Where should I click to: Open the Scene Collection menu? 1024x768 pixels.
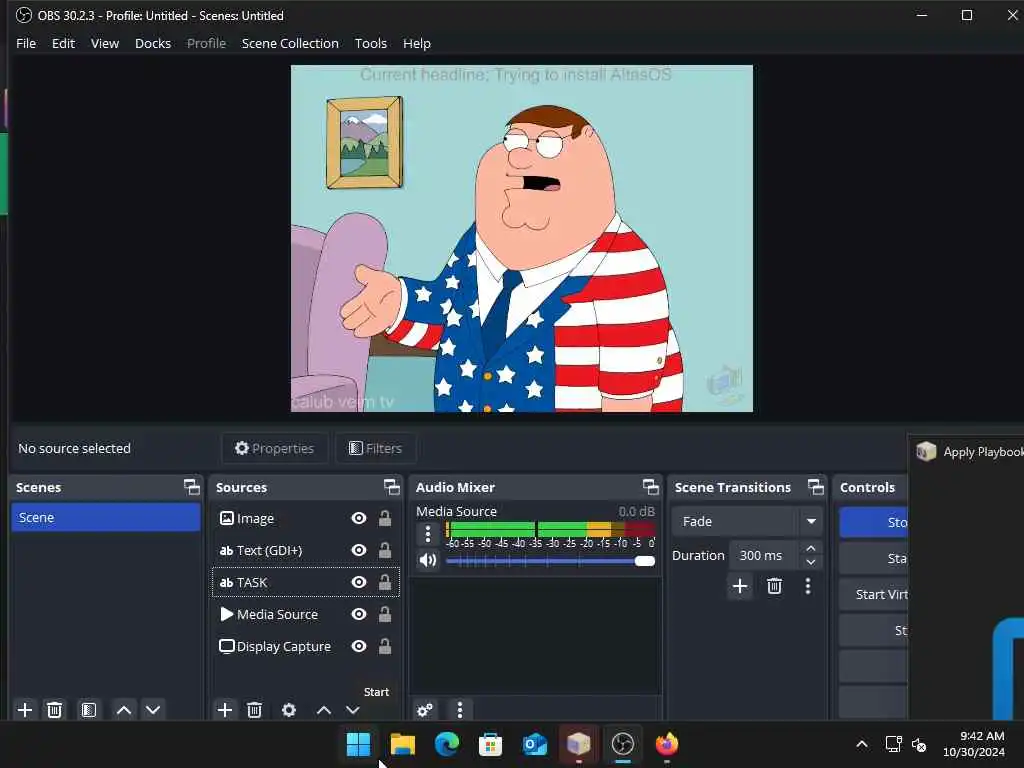pos(290,43)
